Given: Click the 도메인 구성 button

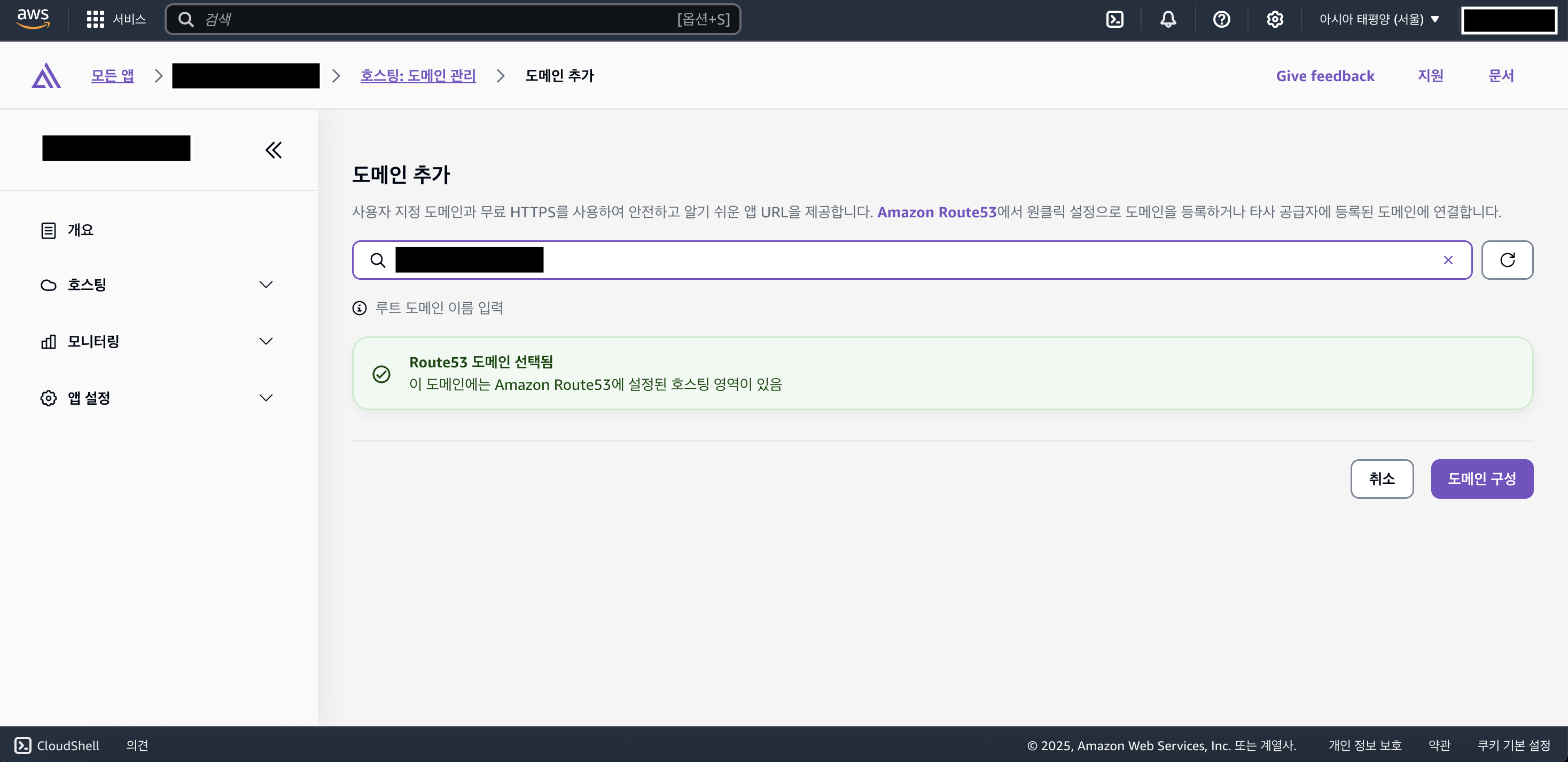Looking at the screenshot, I should coord(1482,479).
